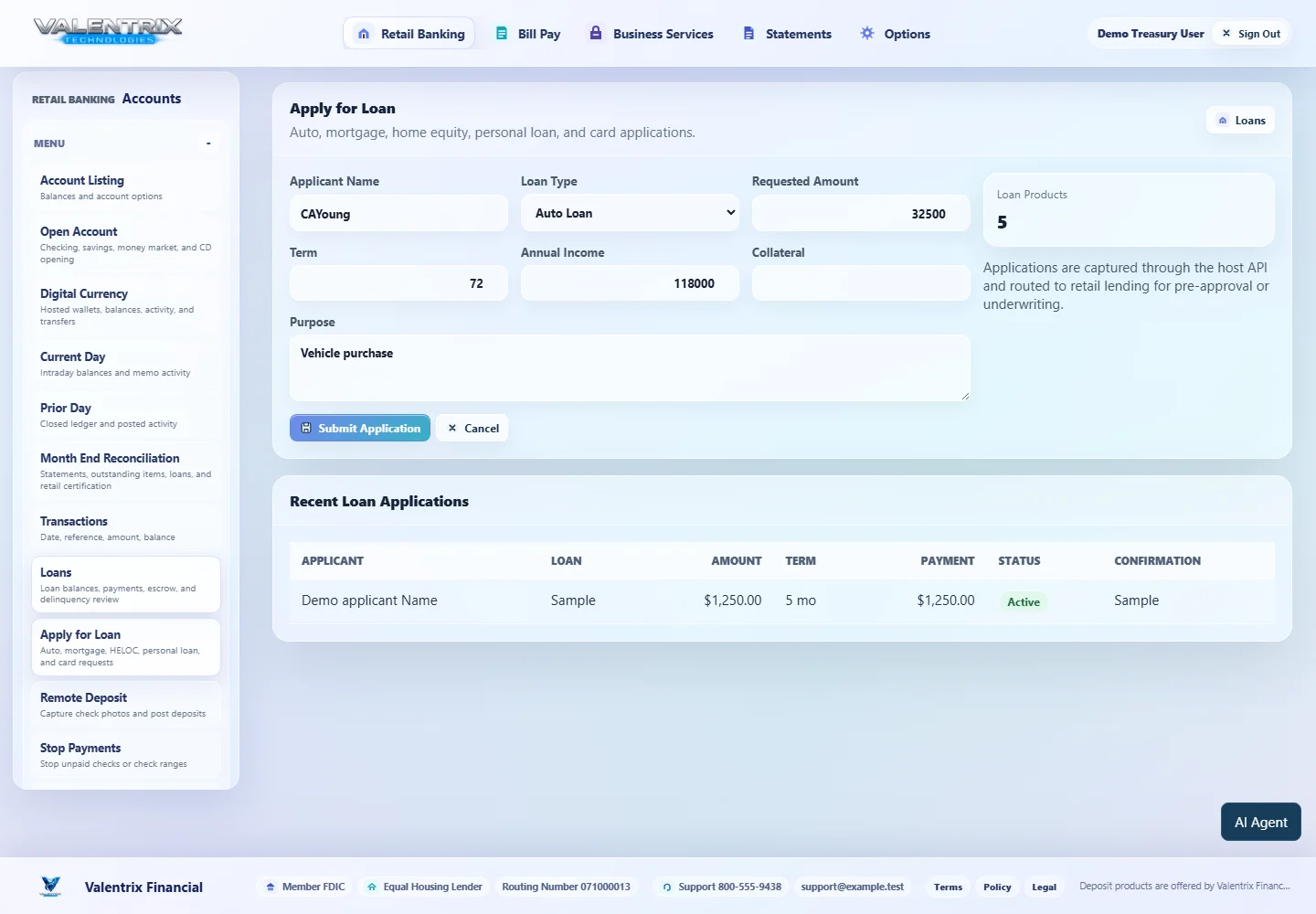1316x914 pixels.
Task: Switch to the Statements tab
Action: (787, 34)
